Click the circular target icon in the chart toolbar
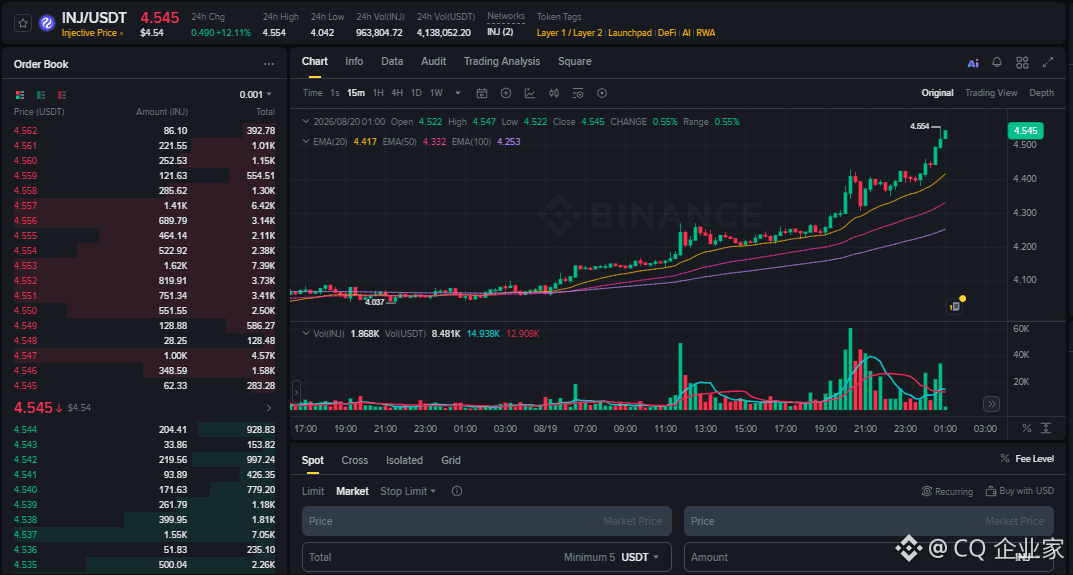The width and height of the screenshot is (1073, 575). 602,93
